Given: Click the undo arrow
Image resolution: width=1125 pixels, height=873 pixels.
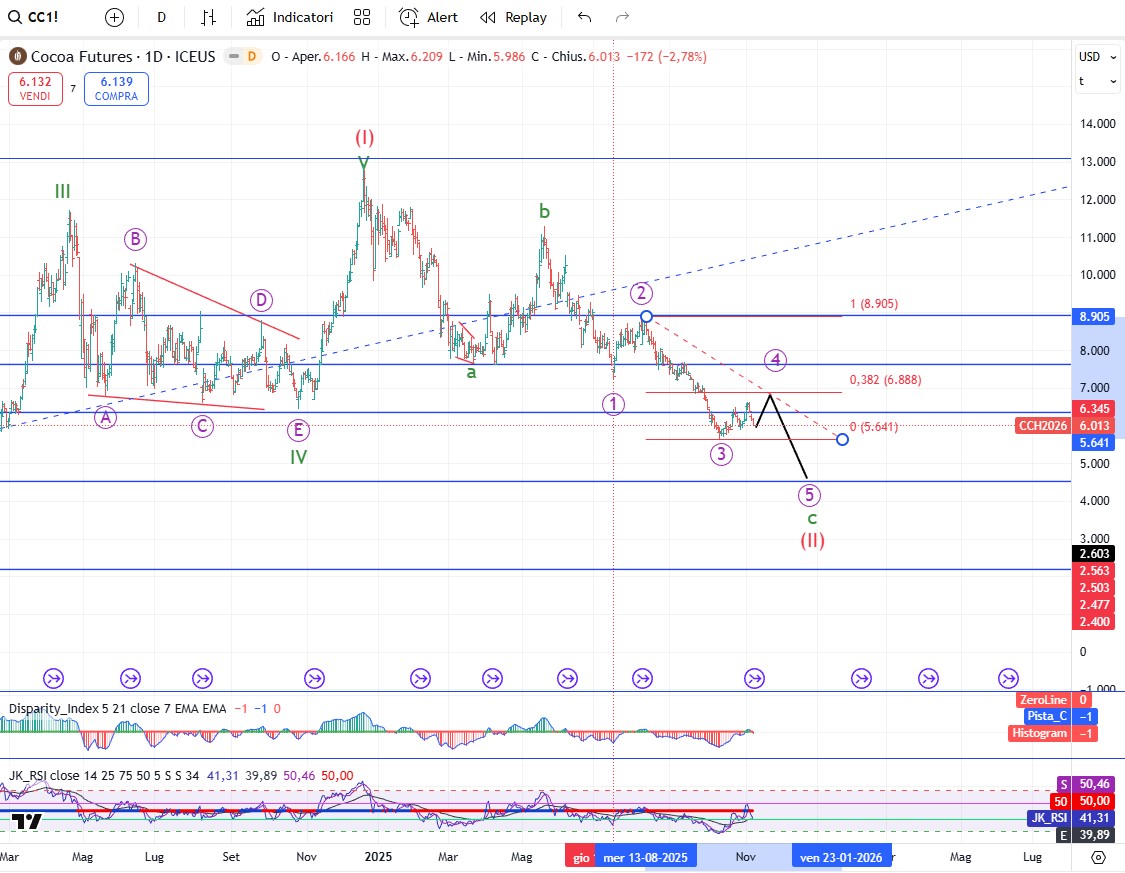Looking at the screenshot, I should coord(585,17).
